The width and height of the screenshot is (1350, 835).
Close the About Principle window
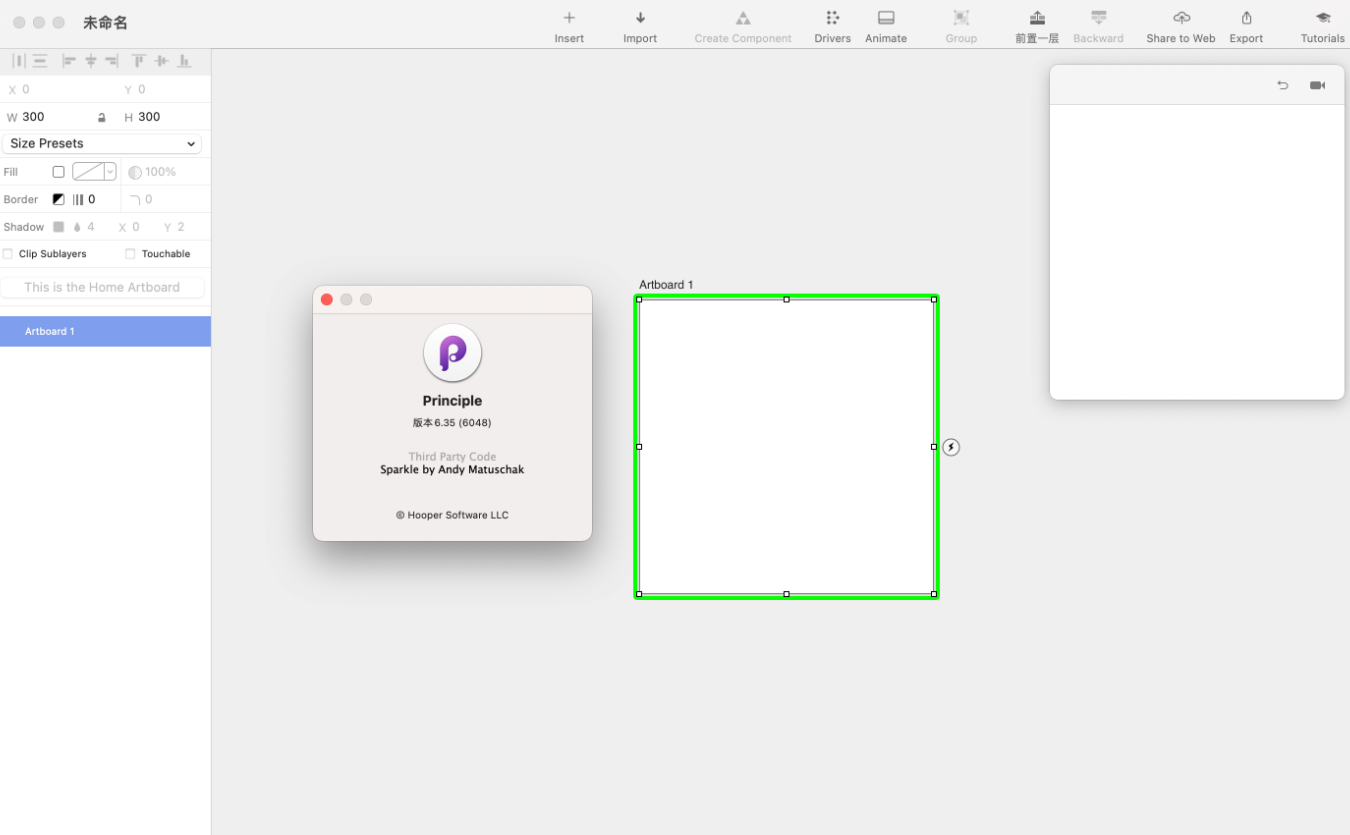(x=326, y=300)
